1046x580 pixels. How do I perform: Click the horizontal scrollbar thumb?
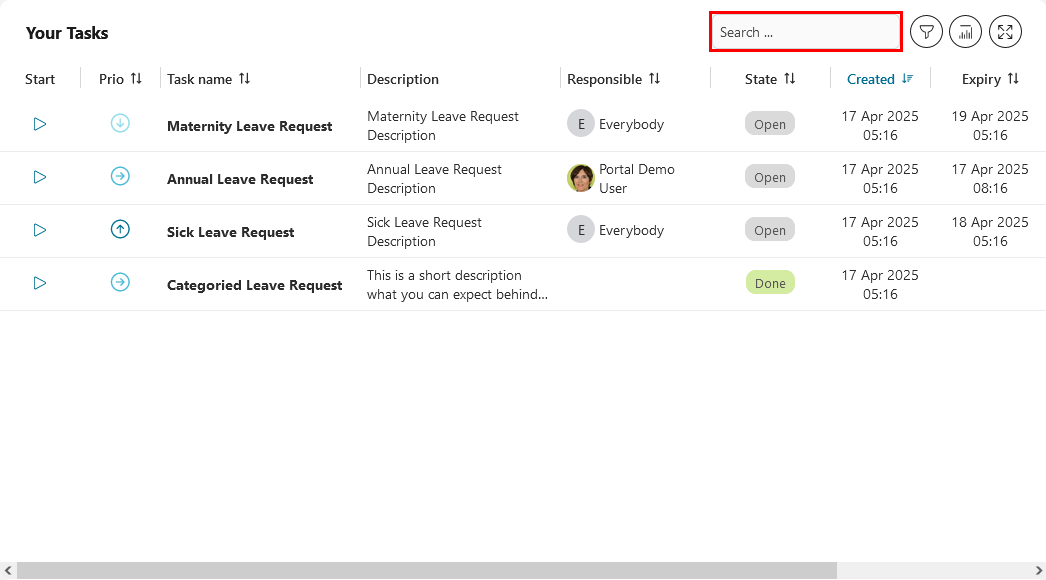pyautogui.click(x=427, y=571)
